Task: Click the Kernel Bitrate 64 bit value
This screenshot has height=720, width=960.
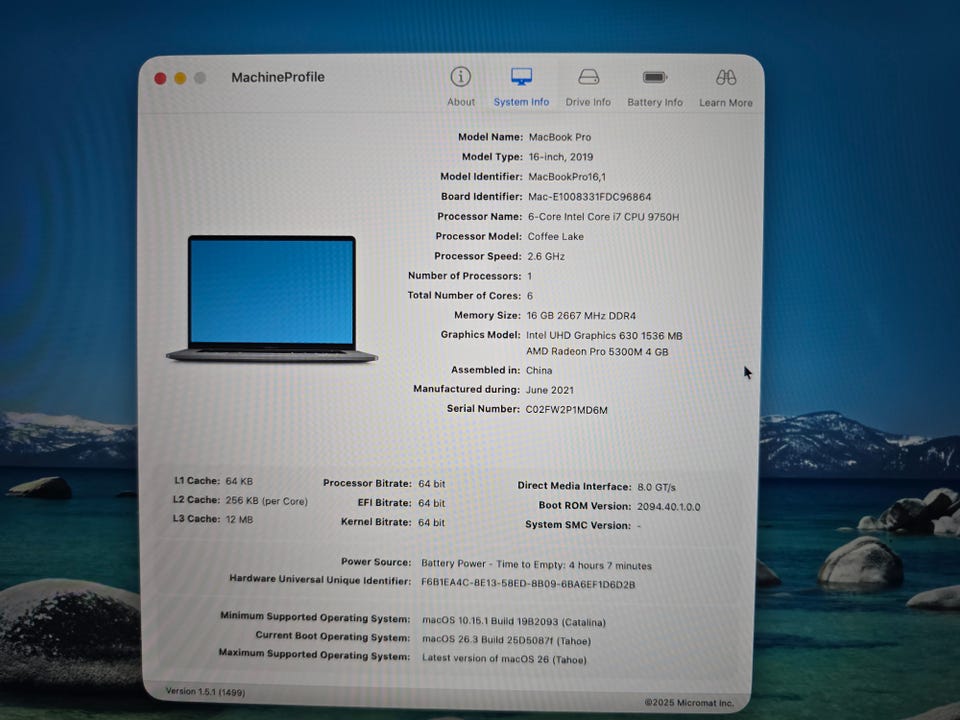Action: [x=432, y=523]
